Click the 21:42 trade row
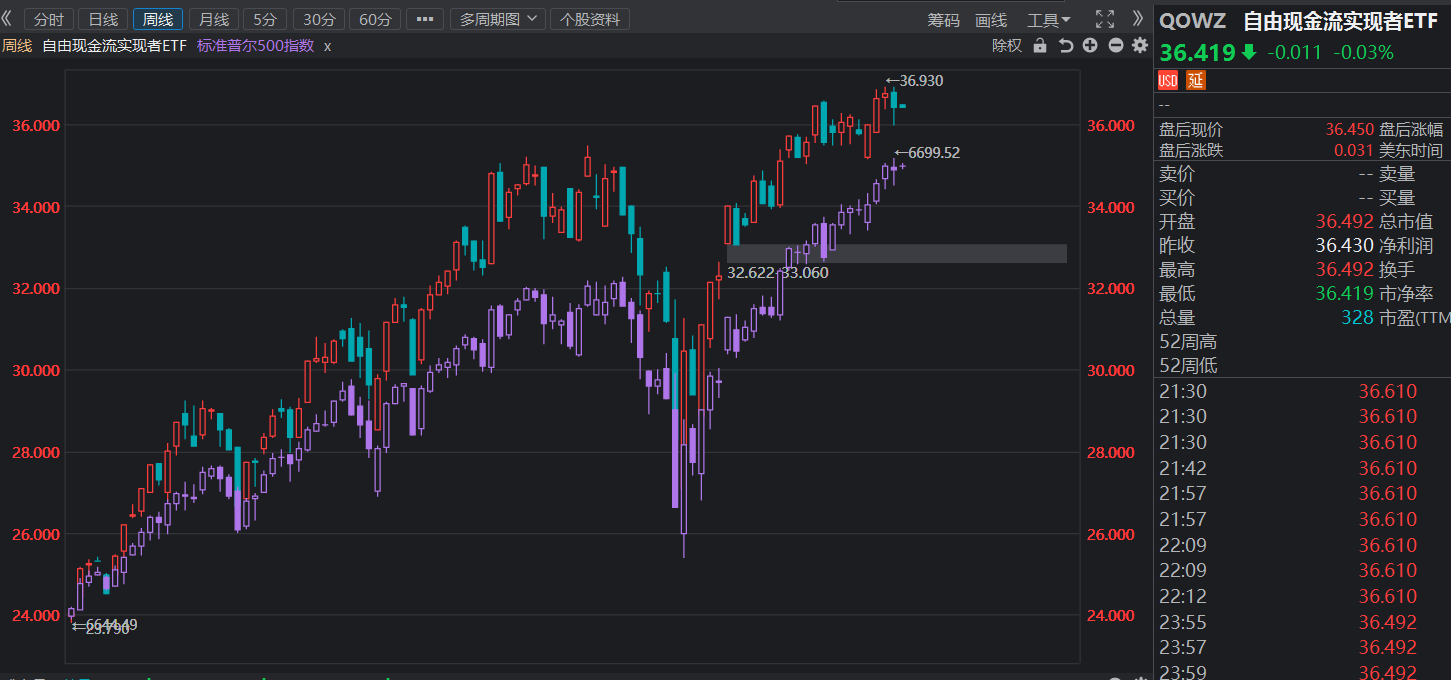Image resolution: width=1451 pixels, height=680 pixels. coord(1302,468)
